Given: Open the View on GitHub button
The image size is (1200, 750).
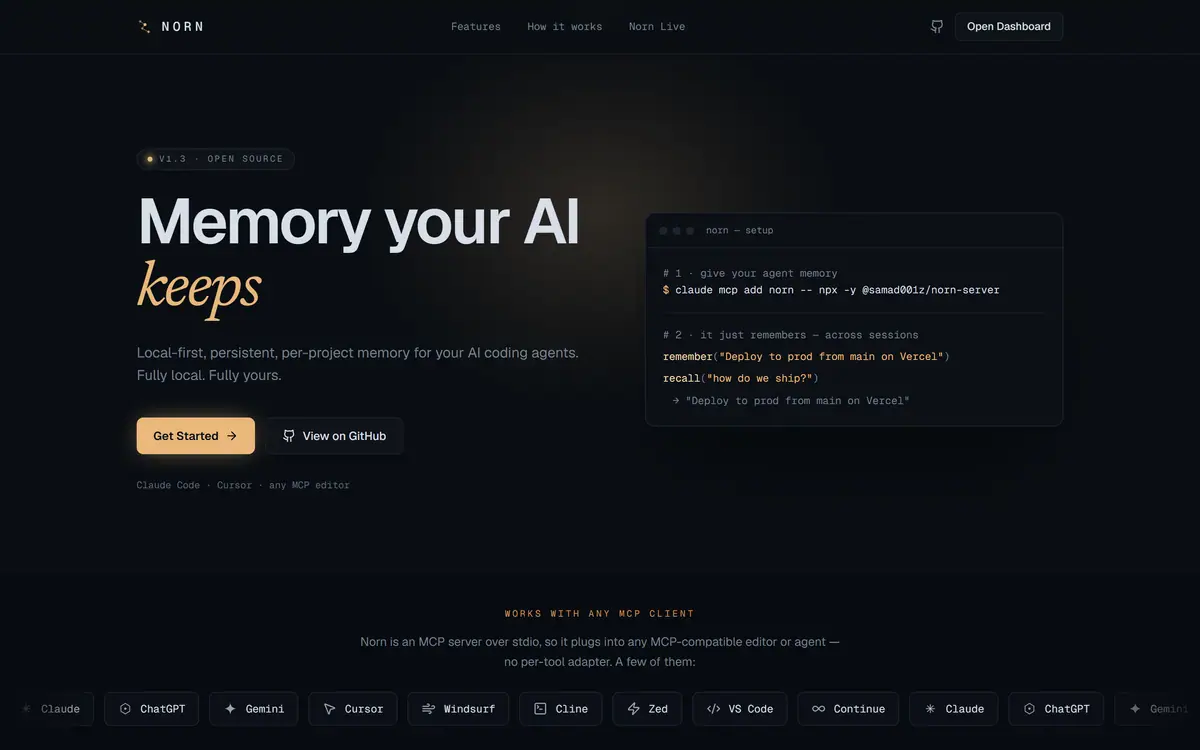Looking at the screenshot, I should 335,436.
